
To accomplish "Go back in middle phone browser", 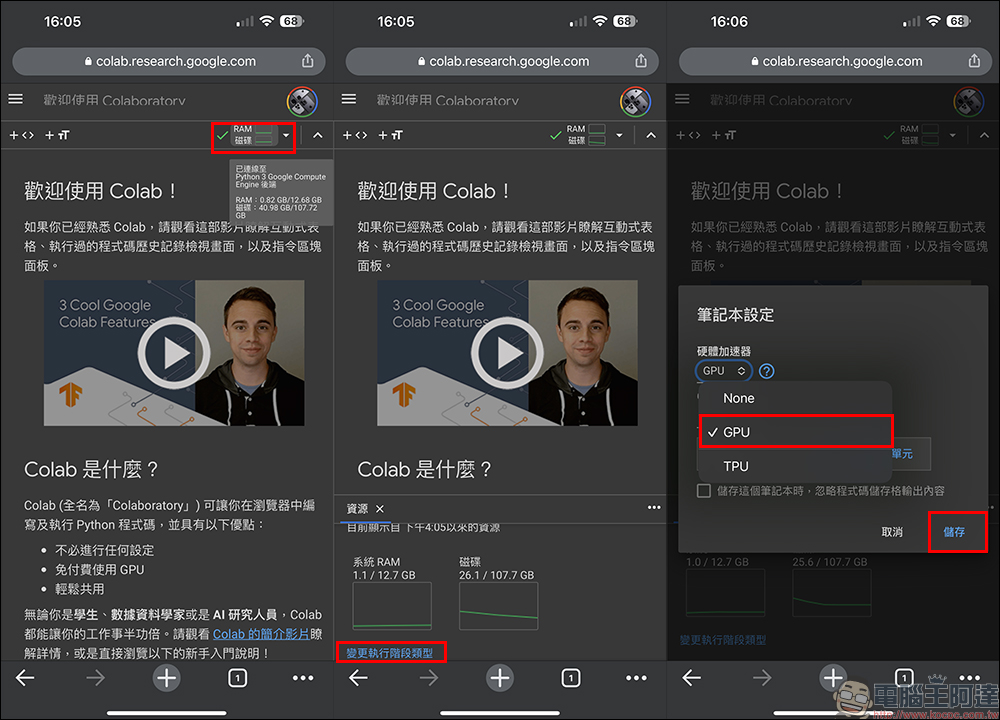I will [x=358, y=678].
